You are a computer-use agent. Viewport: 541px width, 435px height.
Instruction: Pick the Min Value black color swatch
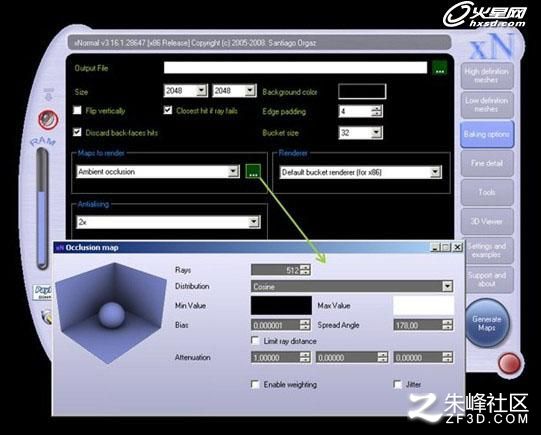click(281, 305)
